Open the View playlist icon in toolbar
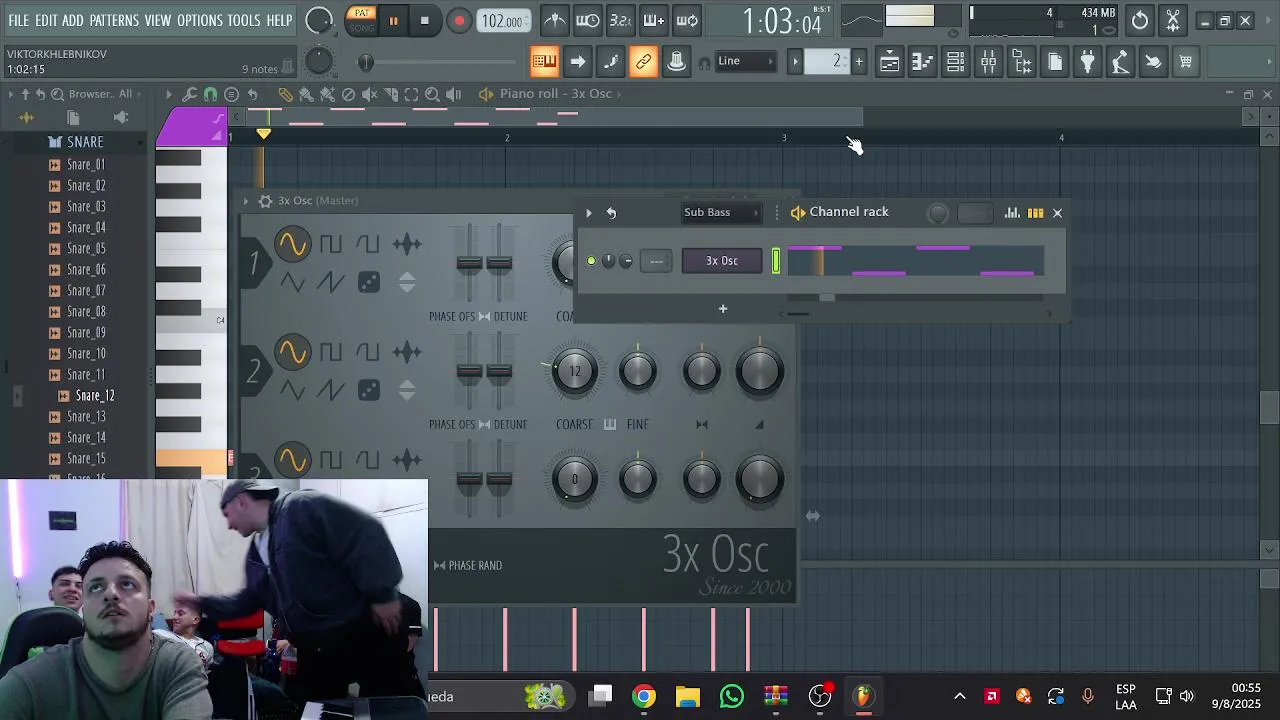The width and height of the screenshot is (1280, 720). 889,62
